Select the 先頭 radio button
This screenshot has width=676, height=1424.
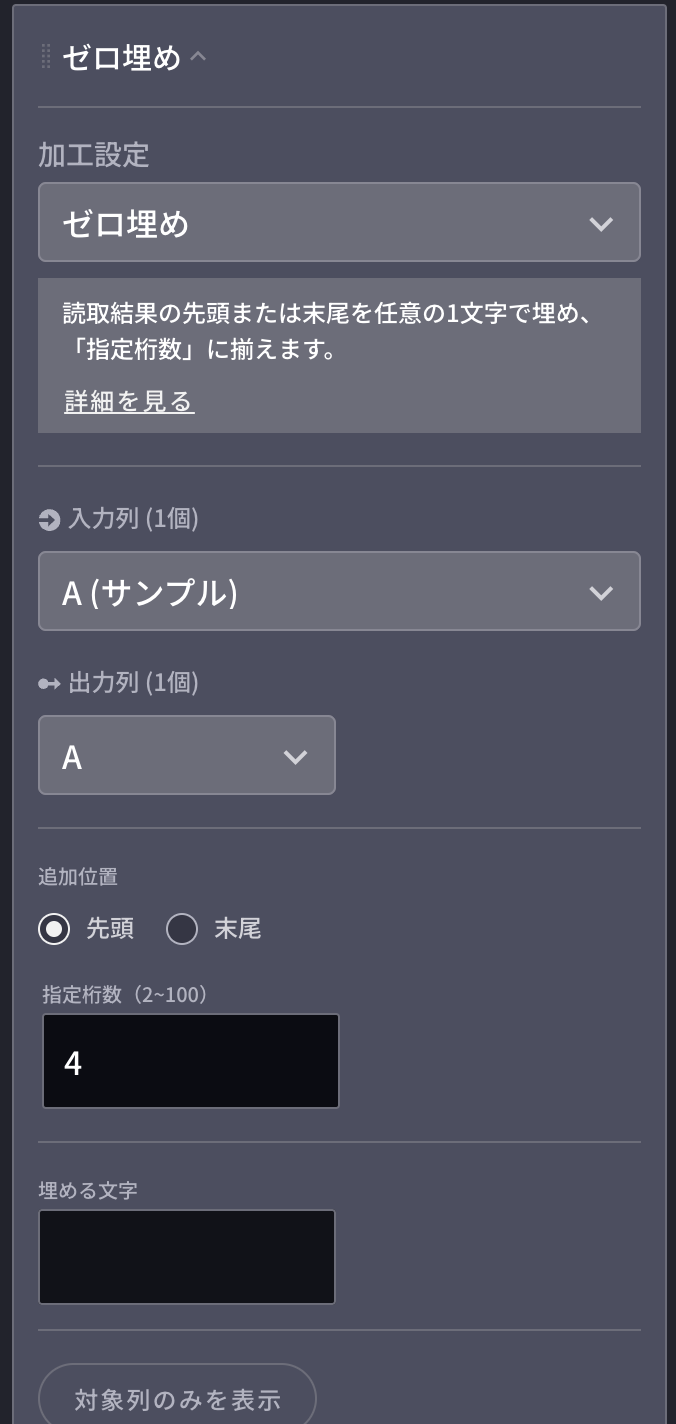point(53,929)
